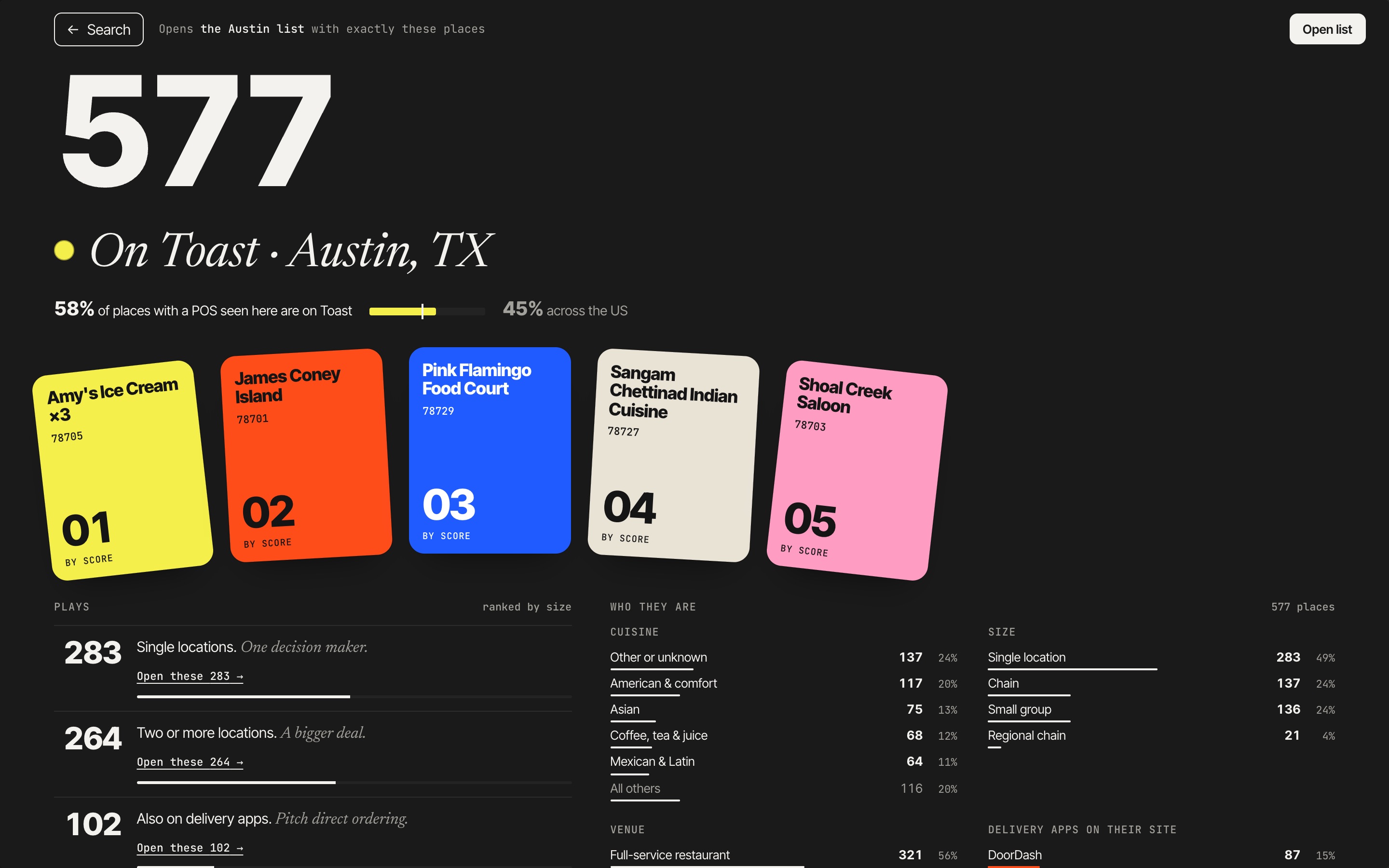Image resolution: width=1389 pixels, height=868 pixels.
Task: Open the Shoal Creek Saloon card
Action: point(857,470)
